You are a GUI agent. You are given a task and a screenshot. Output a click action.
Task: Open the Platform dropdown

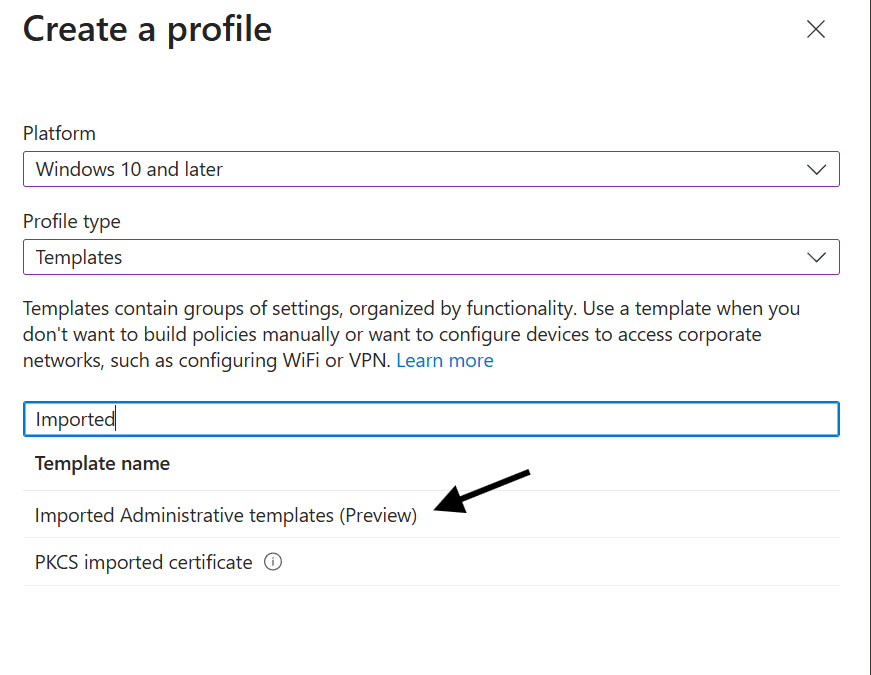431,169
